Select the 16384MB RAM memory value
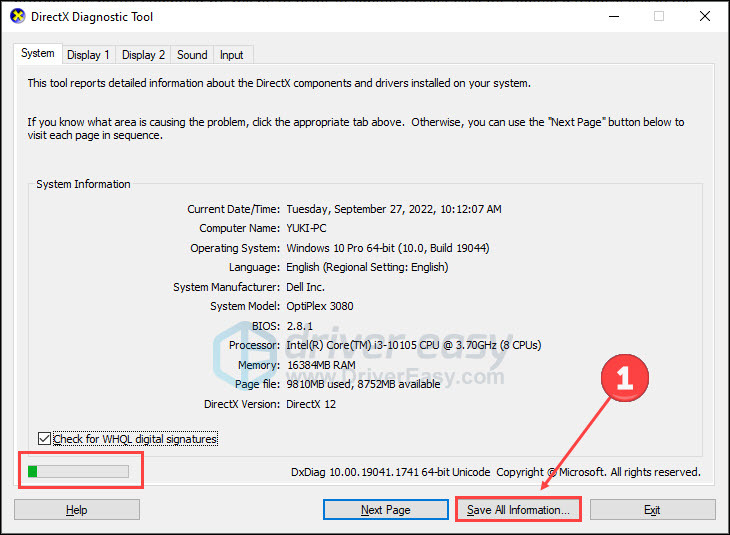Screen dimensions: 730x535 click(x=321, y=365)
